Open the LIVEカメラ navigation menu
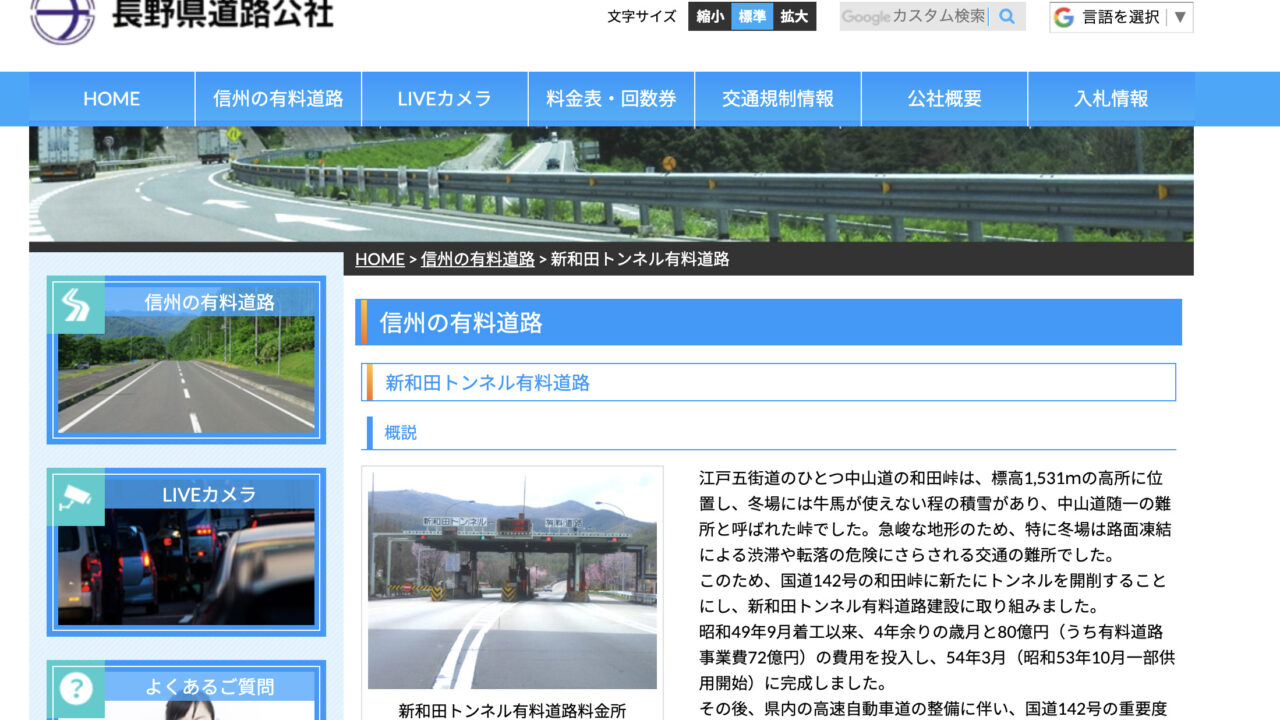Viewport: 1280px width, 720px height. pos(445,99)
